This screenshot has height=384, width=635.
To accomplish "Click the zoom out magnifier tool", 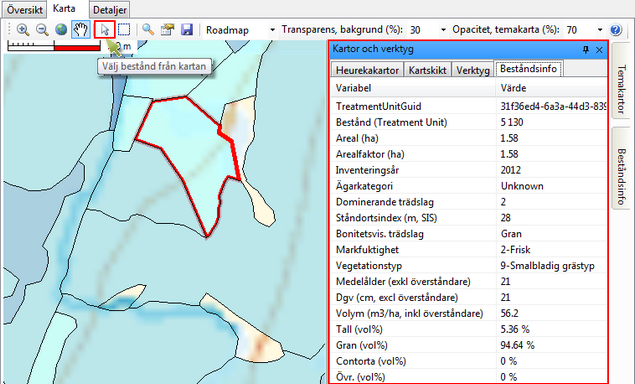I will 42,30.
